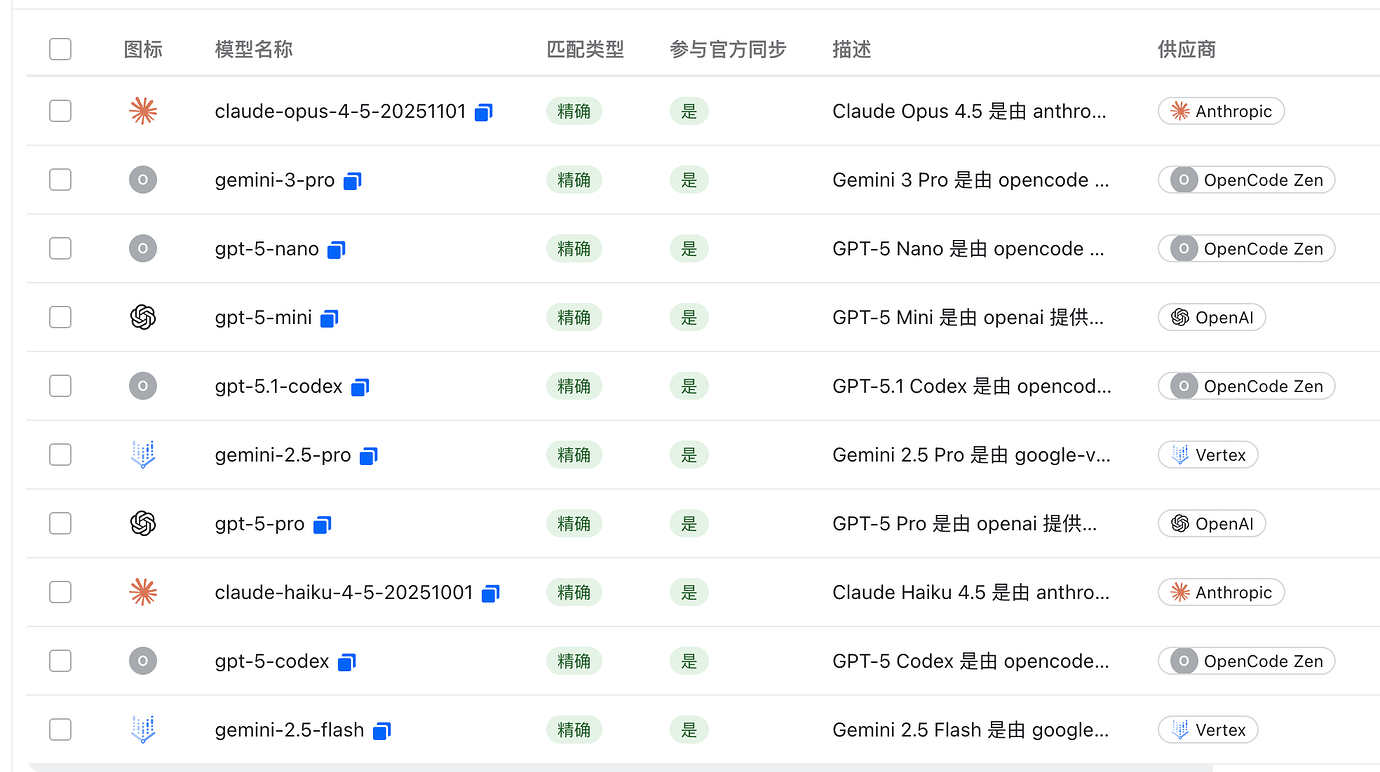Click the 是 tag in gpt-5-mini row
1380x772 pixels.
689,317
